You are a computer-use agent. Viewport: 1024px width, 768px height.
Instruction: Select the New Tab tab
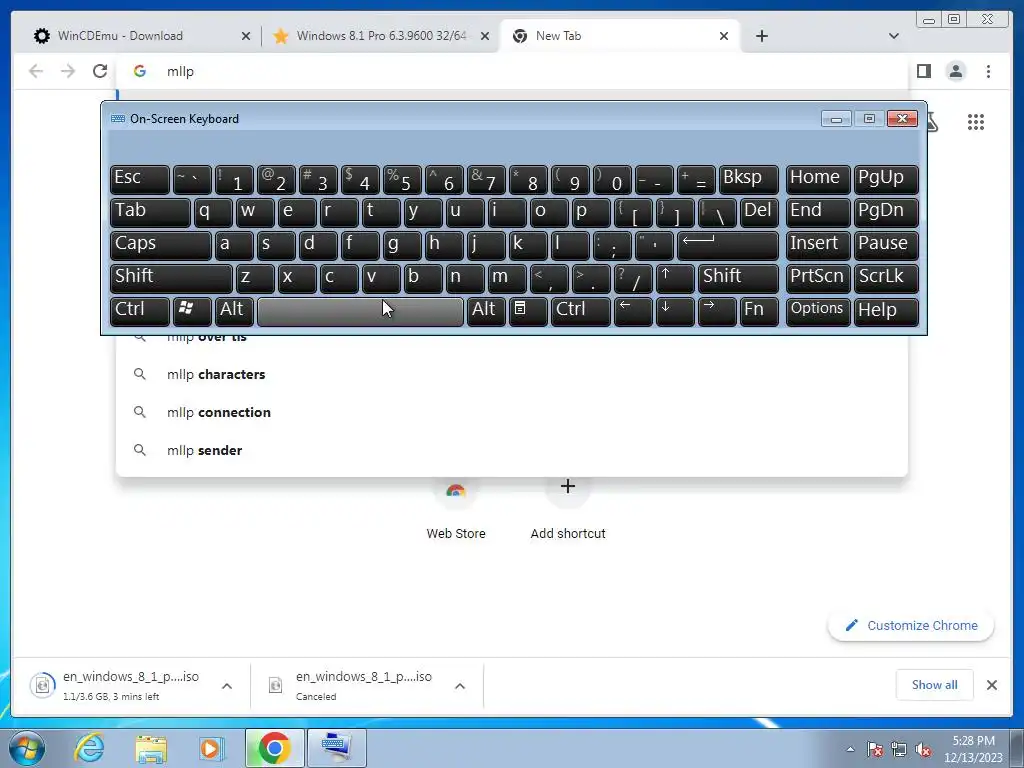620,36
